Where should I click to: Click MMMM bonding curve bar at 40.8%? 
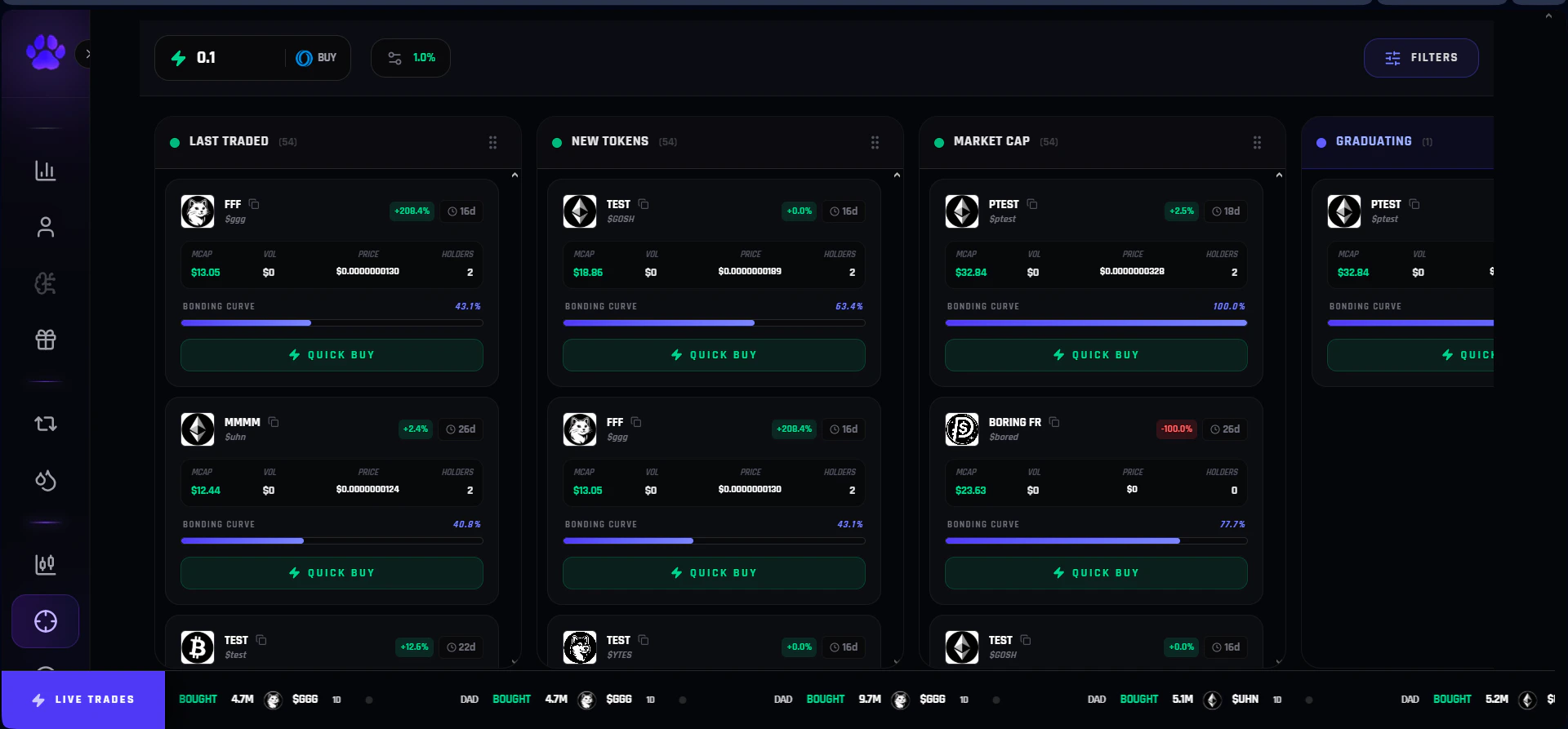(x=332, y=541)
